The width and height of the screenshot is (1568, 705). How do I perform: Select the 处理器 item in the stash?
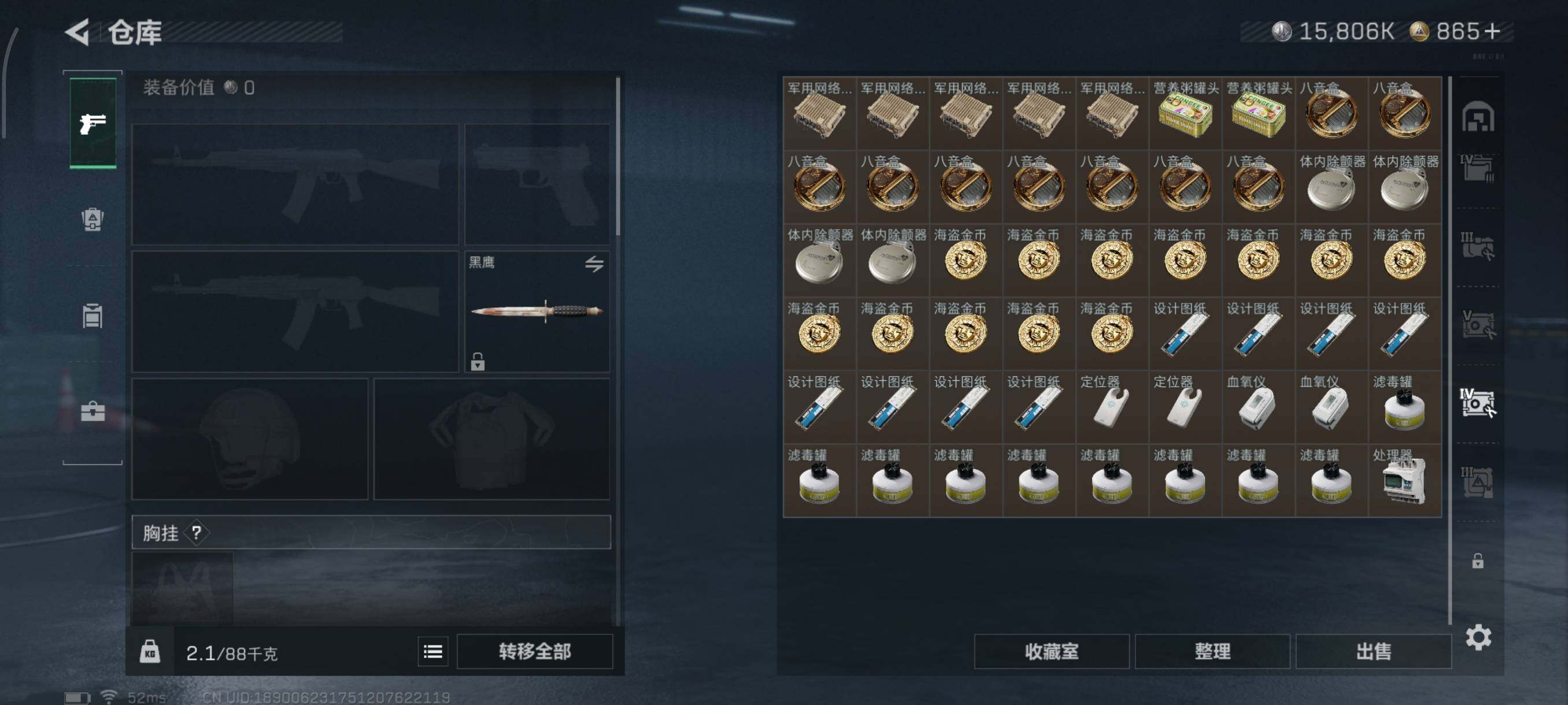click(1404, 481)
